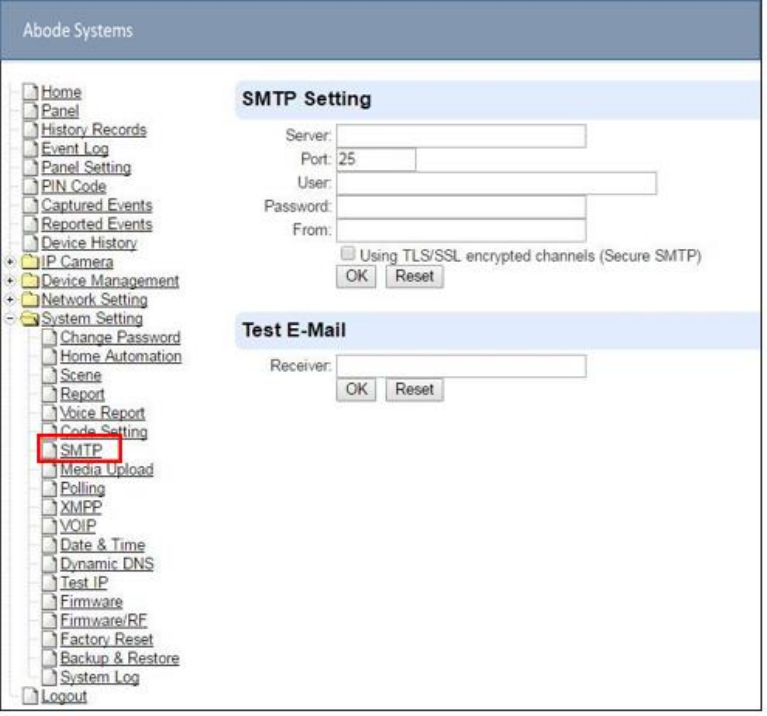Click the open folder icon beside System Setting
Viewport: 767px width, 716px height.
click(x=30, y=319)
